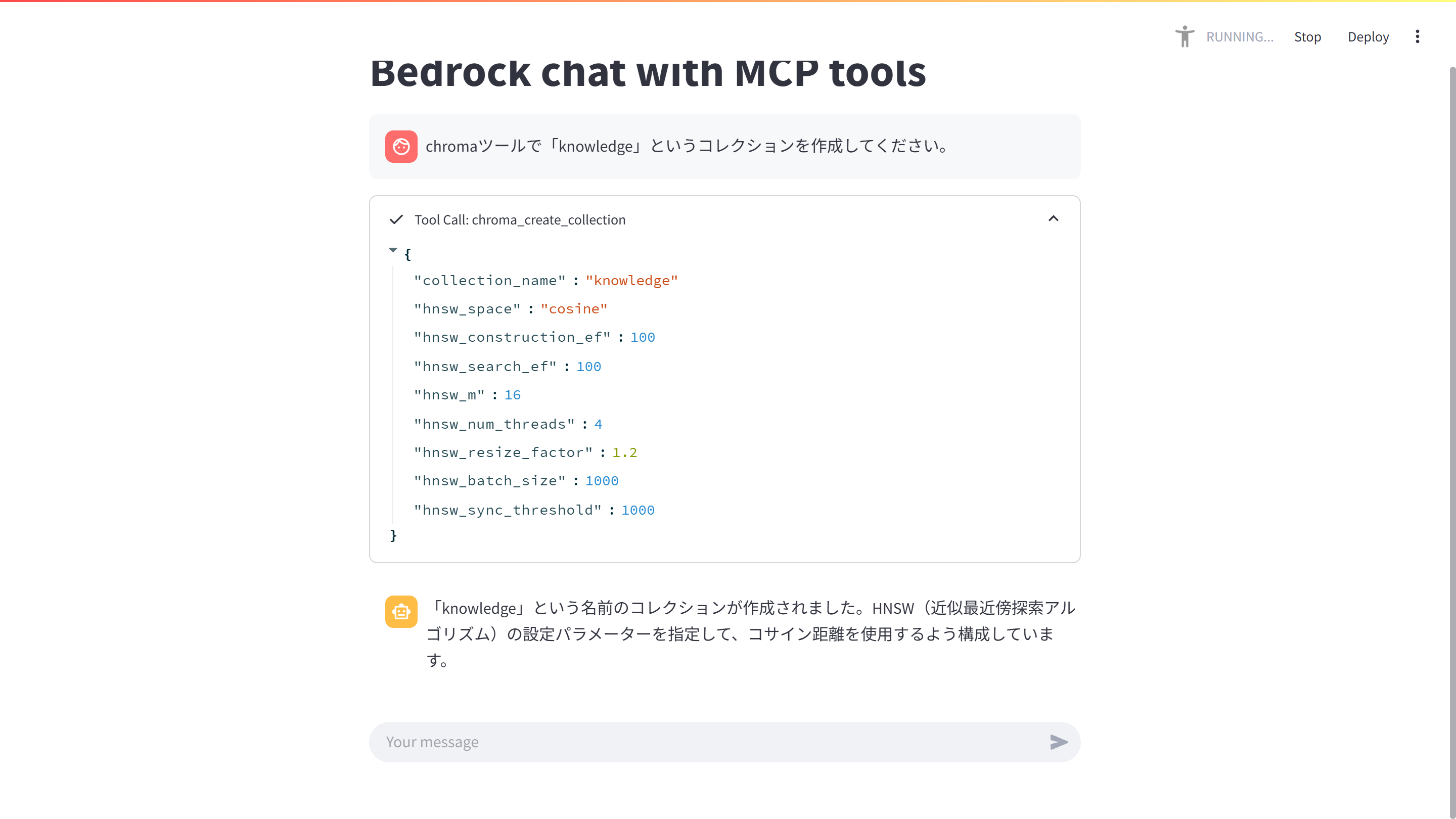Click the paper plane send icon
Viewport: 1456px width, 819px height.
(x=1058, y=742)
